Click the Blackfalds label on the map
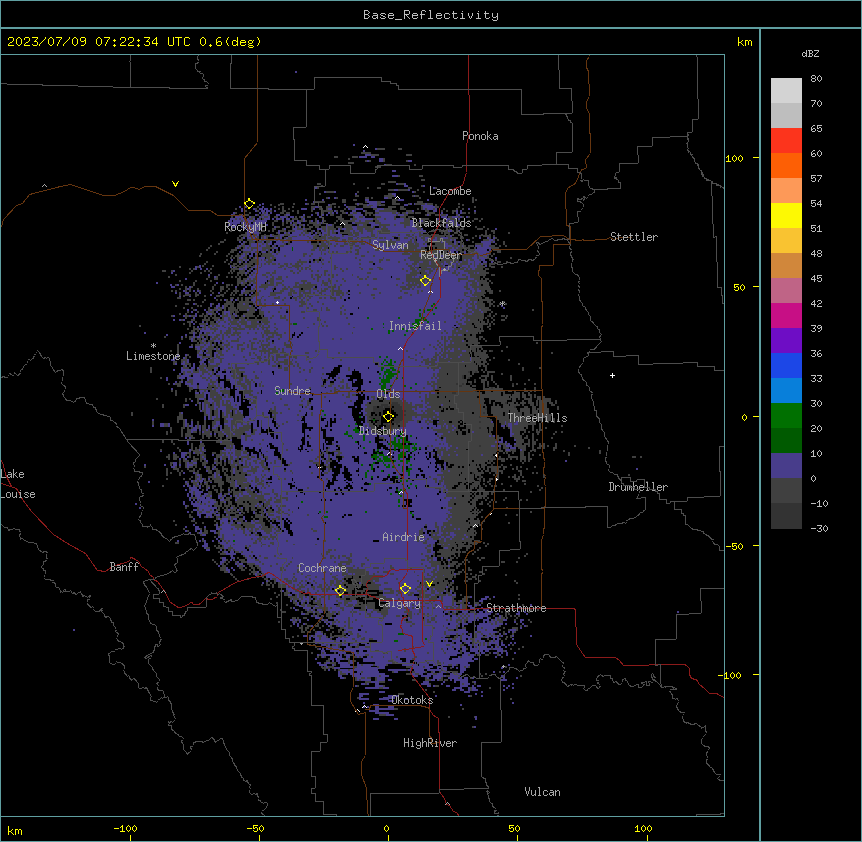 441,223
